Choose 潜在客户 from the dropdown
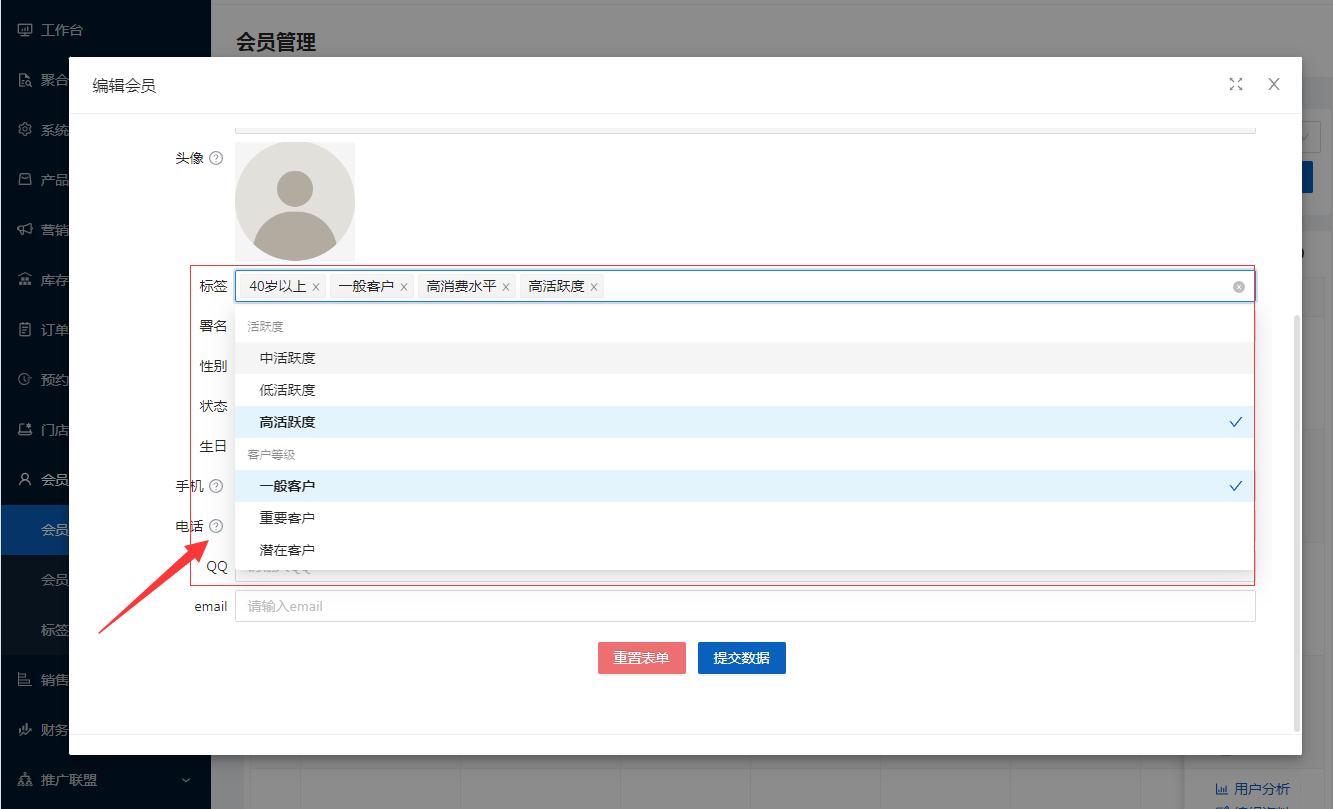Screen dimensions: 1333x809 click(x=744, y=550)
